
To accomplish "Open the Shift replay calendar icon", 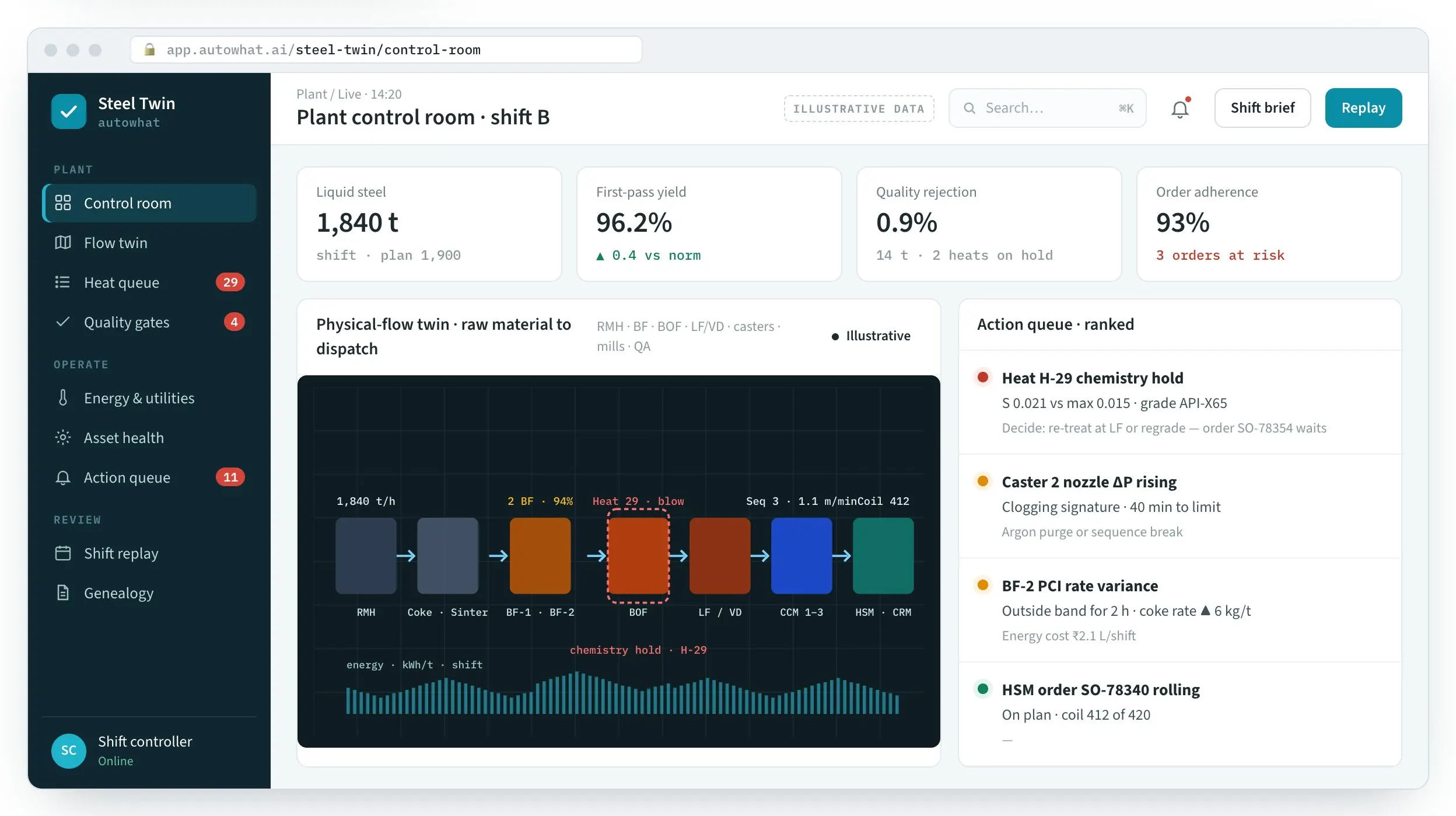I will click(x=63, y=553).
